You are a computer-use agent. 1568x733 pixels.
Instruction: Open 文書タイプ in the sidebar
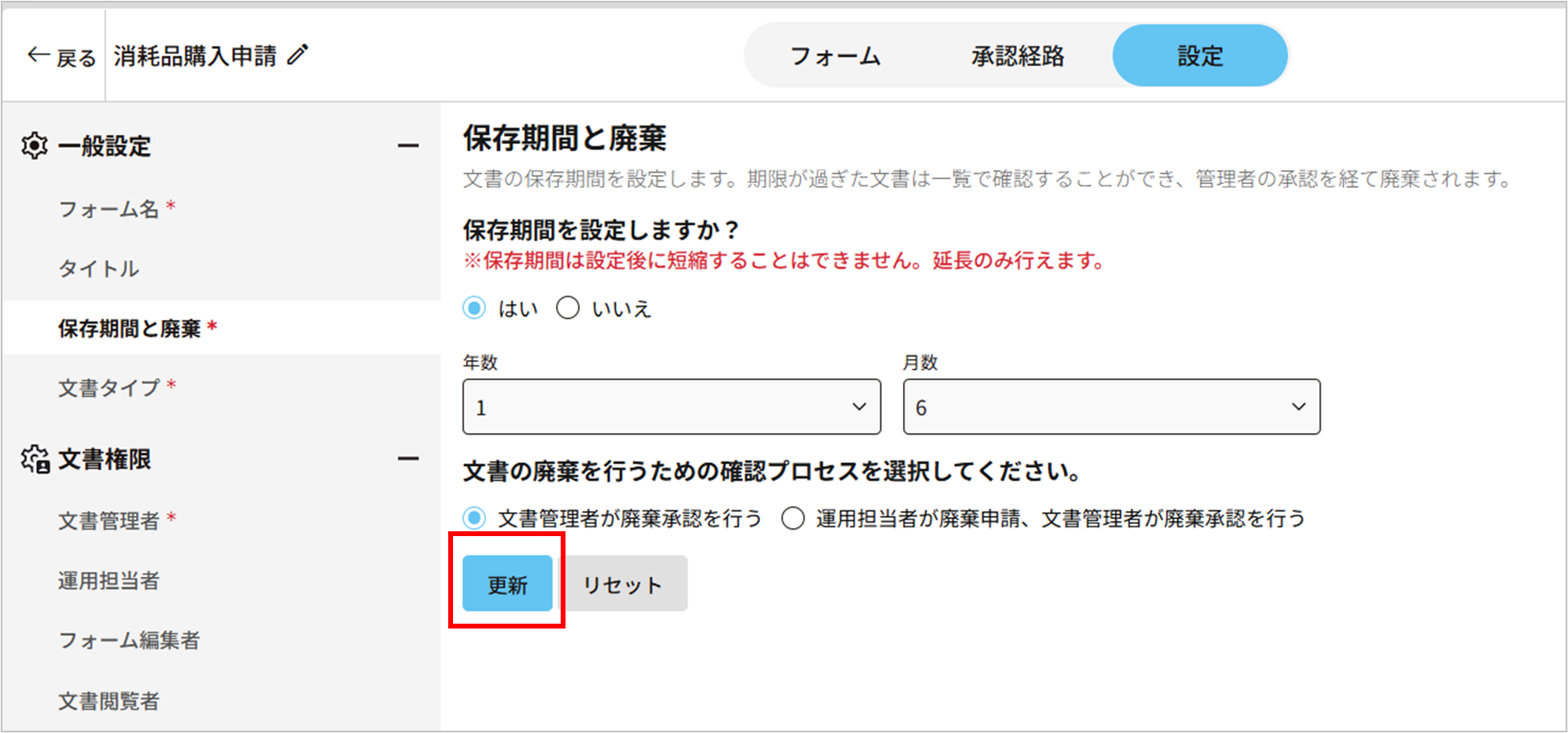109,387
